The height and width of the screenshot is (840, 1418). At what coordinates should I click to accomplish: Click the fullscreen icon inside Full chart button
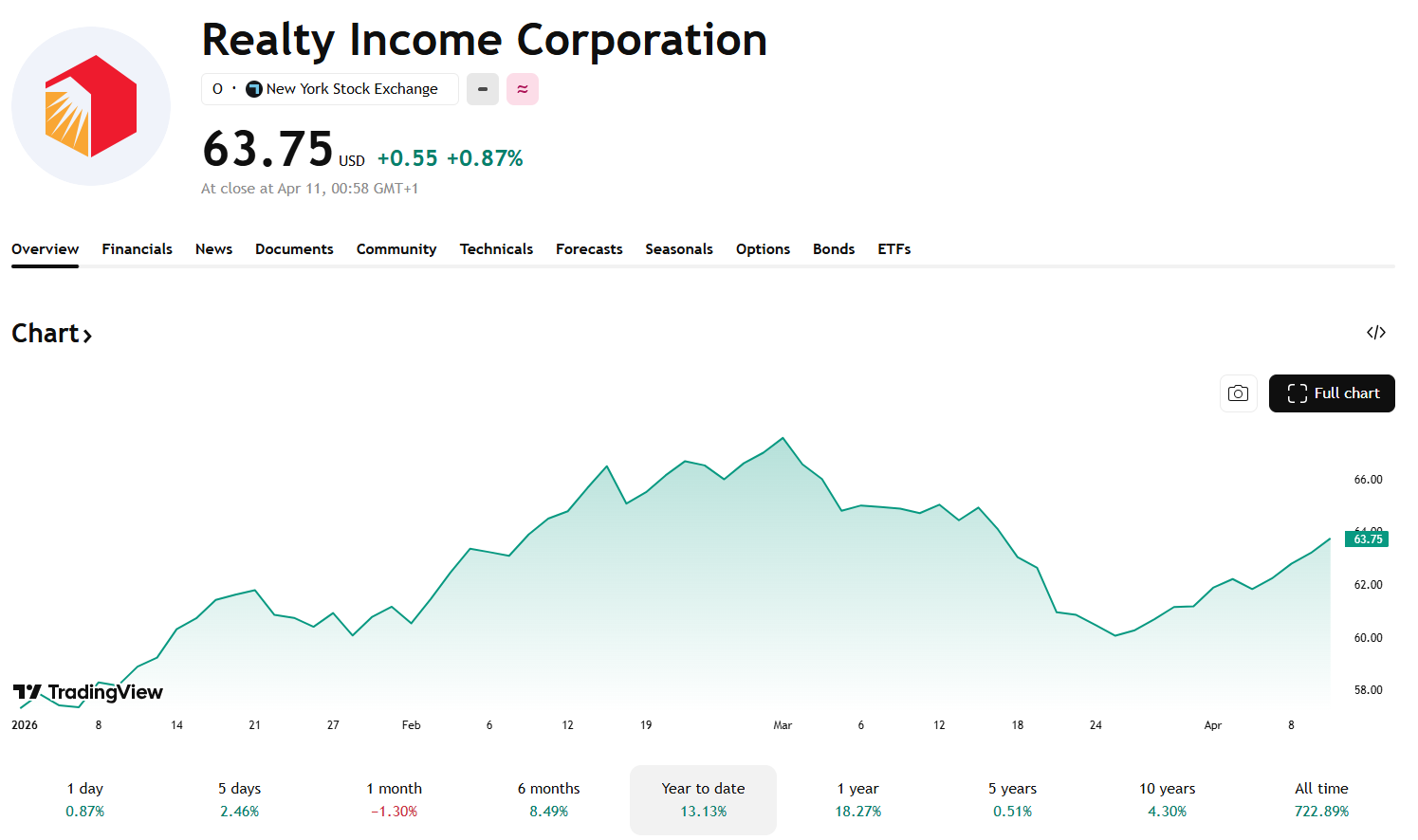click(x=1297, y=393)
